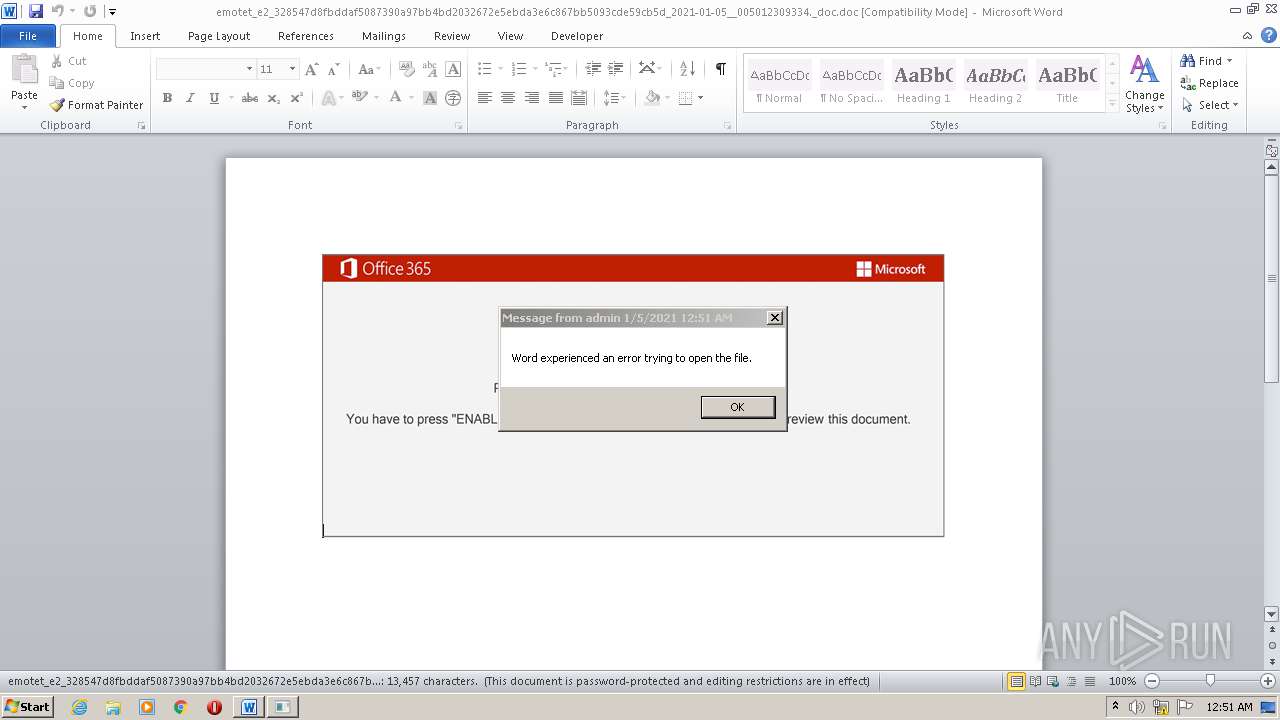Open the Change Styles menu

(1144, 85)
